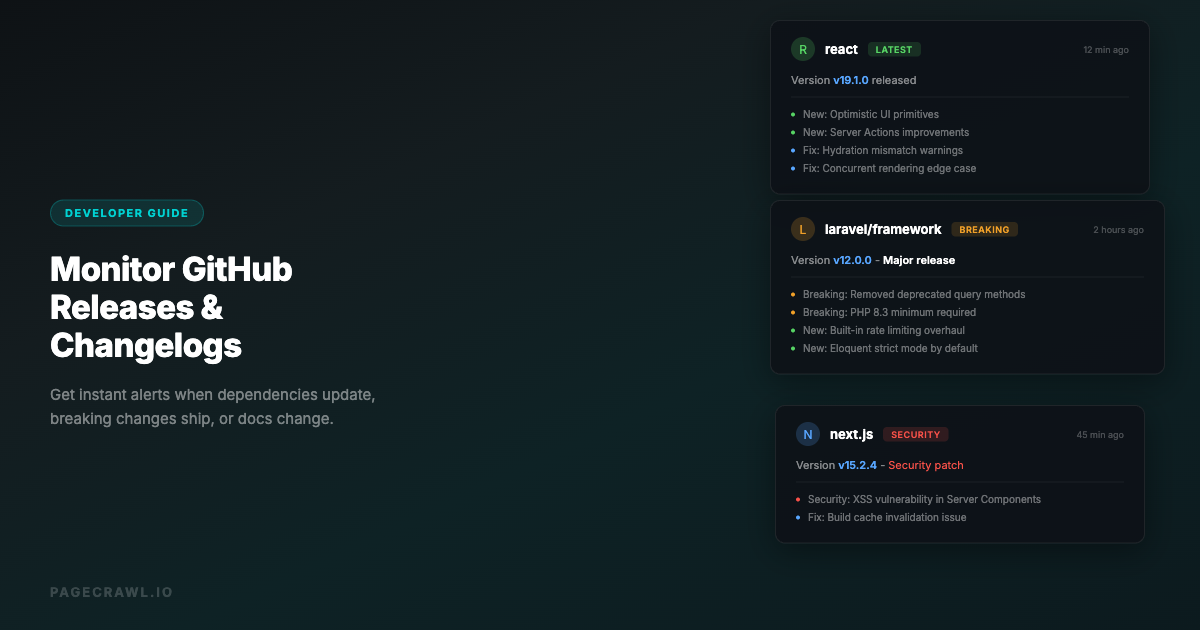Click 'Breaking: Removed deprecated query methods' item

pyautogui.click(x=914, y=294)
